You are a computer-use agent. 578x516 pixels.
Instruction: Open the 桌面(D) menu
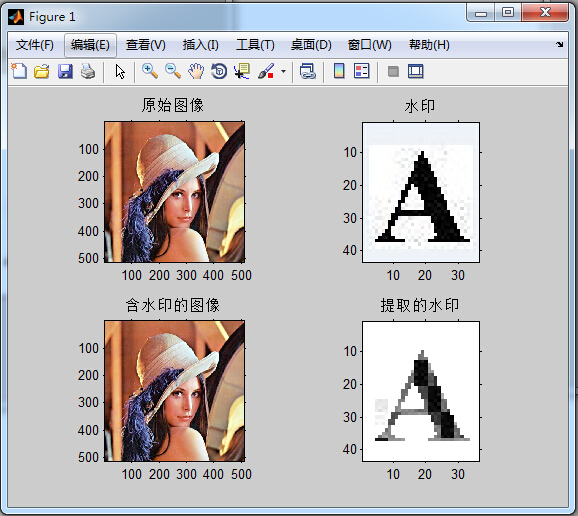tap(311, 45)
